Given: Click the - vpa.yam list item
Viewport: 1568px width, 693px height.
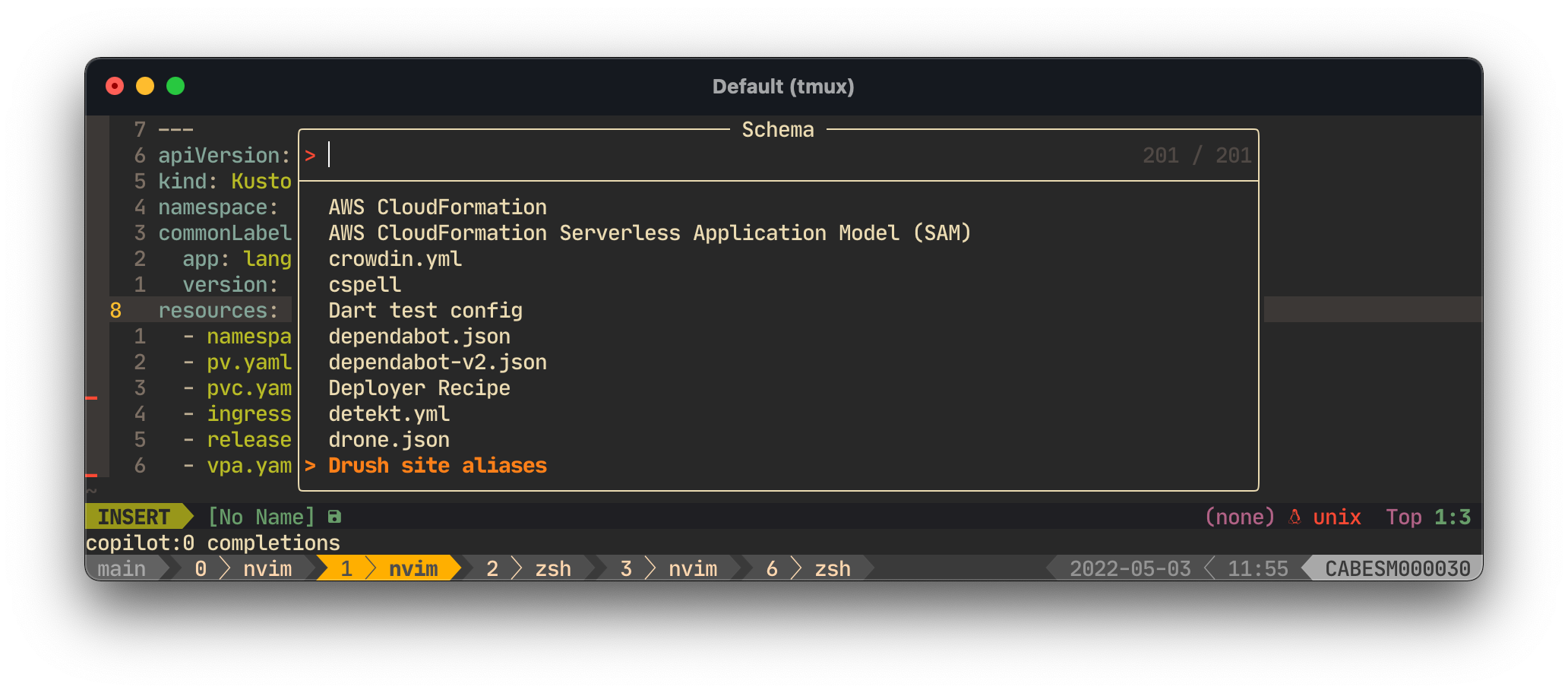Looking at the screenshot, I should click(236, 465).
